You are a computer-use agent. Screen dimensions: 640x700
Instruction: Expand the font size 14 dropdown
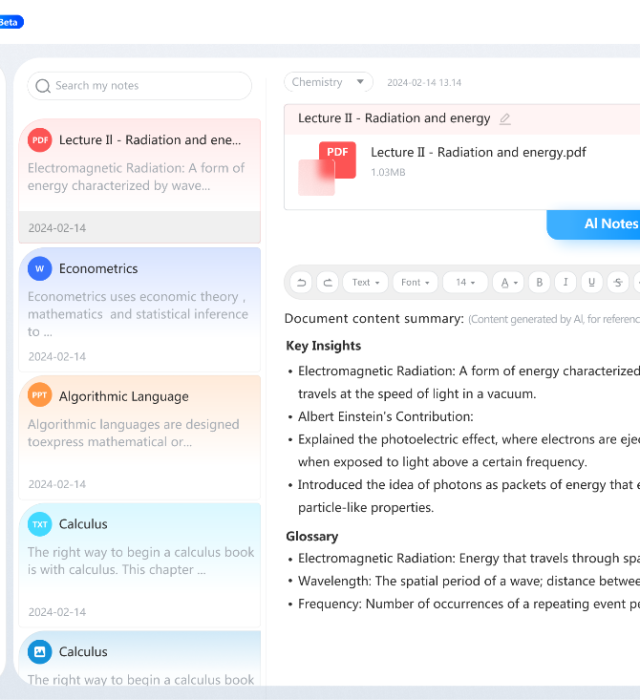click(x=465, y=283)
